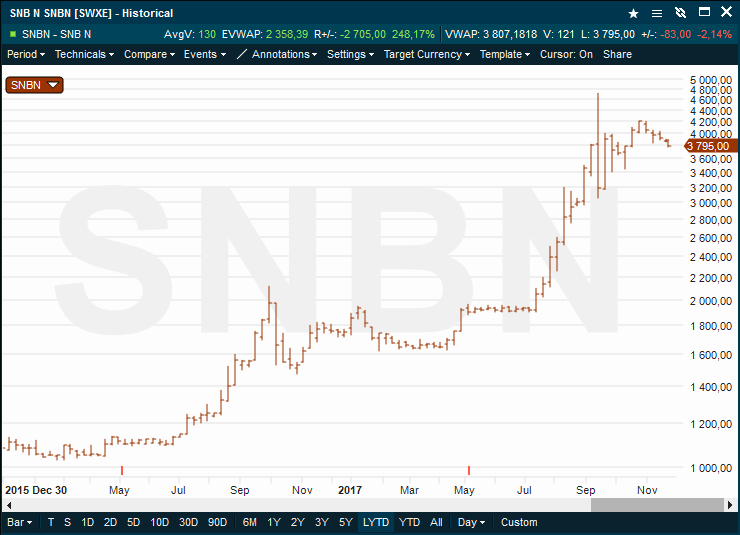Select the 30D range
Viewport: 740px width, 535px height.
tap(188, 522)
